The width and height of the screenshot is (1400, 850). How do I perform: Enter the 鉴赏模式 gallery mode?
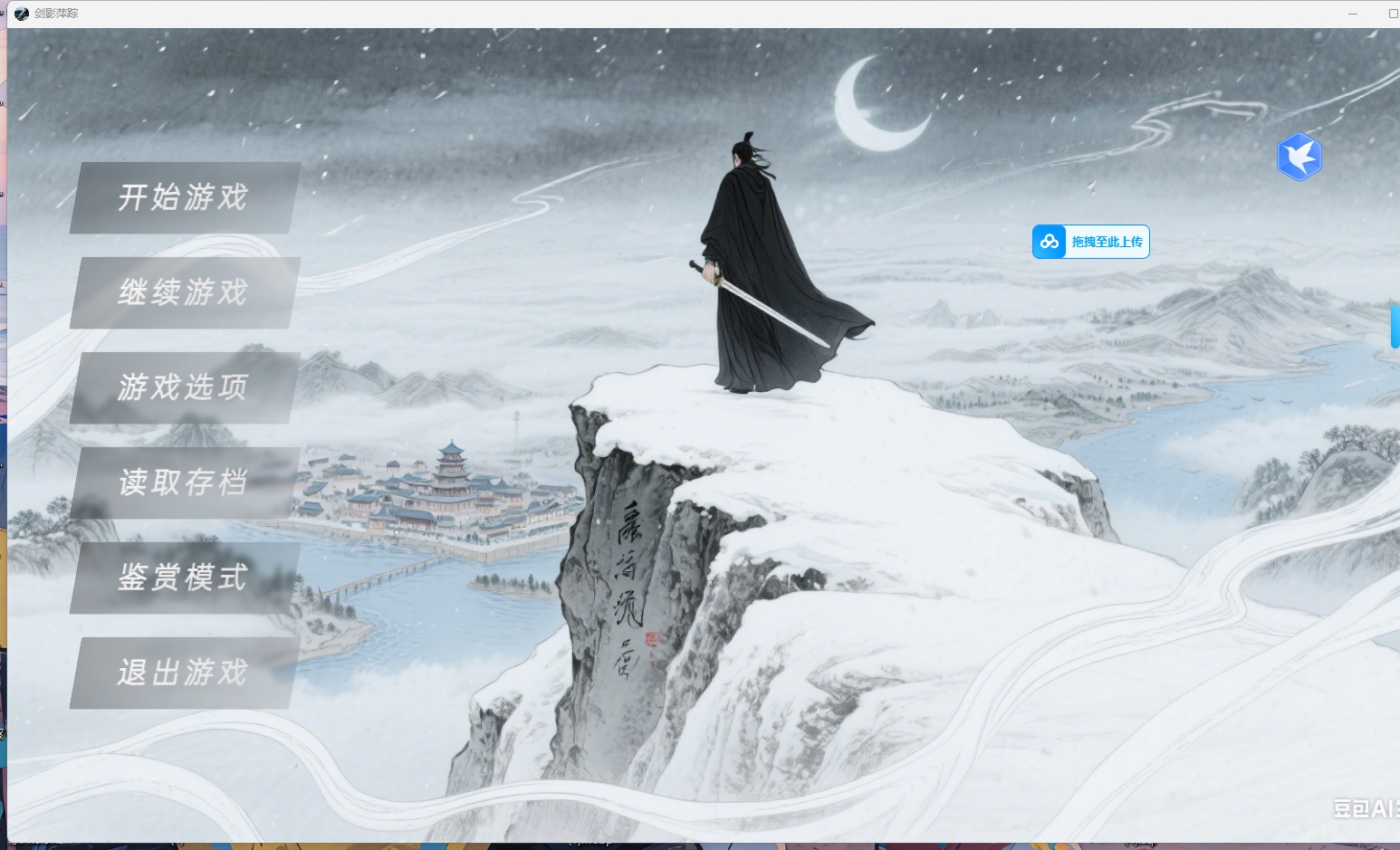(185, 578)
